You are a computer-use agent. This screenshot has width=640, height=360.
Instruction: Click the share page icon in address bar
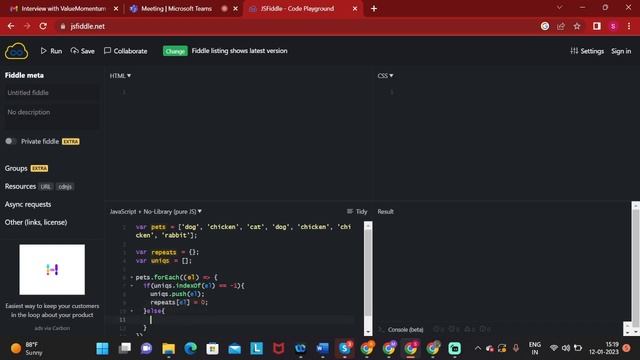(561, 26)
